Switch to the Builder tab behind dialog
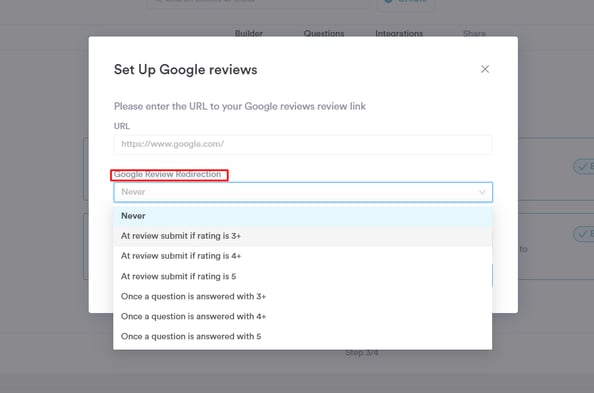Image resolution: width=594 pixels, height=393 pixels. point(249,33)
